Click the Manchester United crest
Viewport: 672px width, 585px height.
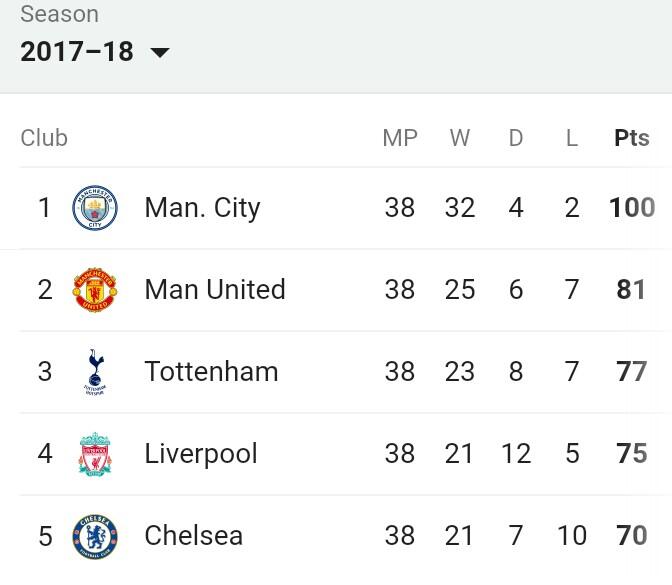tap(95, 290)
